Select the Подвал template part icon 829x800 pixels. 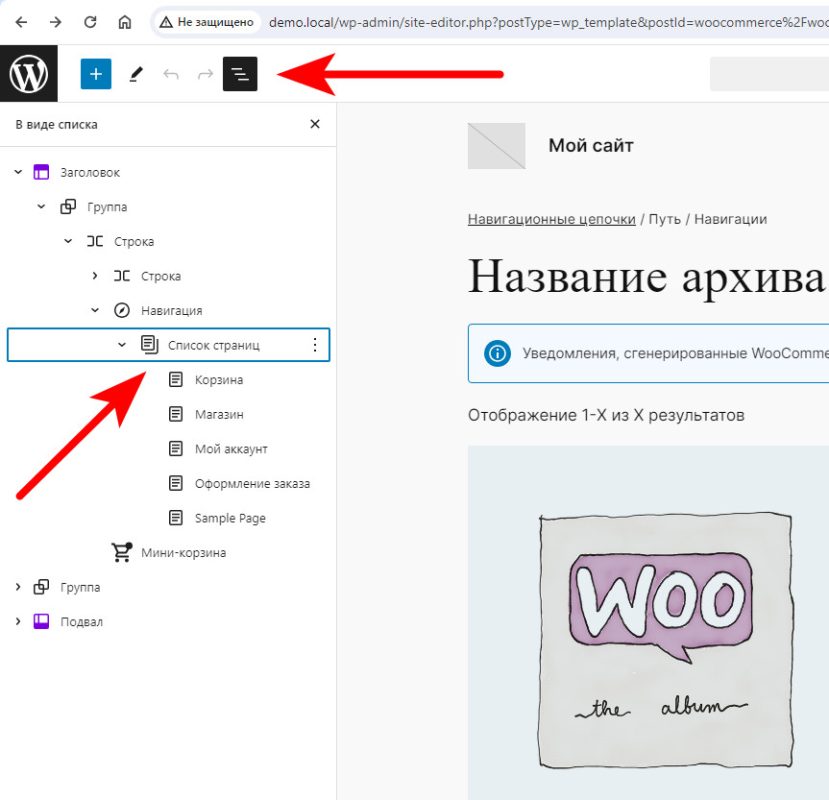click(41, 621)
